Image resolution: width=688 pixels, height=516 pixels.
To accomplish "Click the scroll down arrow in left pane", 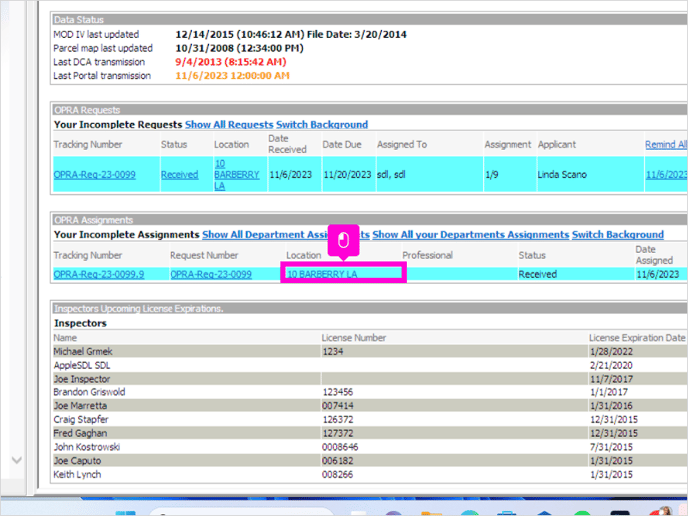I will (x=17, y=460).
